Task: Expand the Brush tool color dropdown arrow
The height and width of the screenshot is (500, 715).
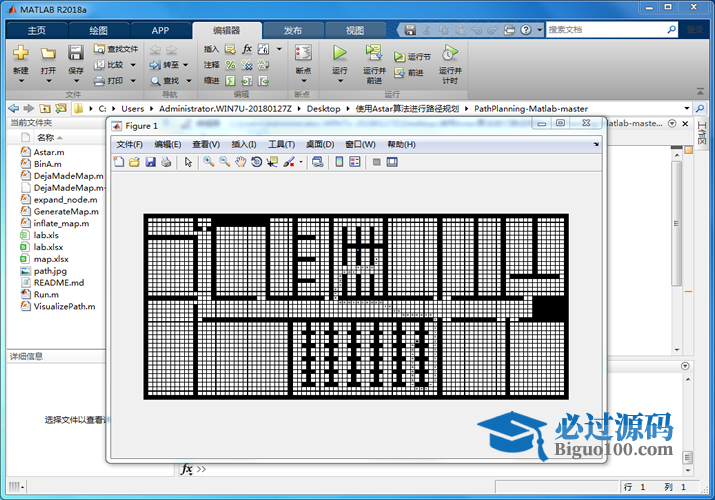Action: 301,162
